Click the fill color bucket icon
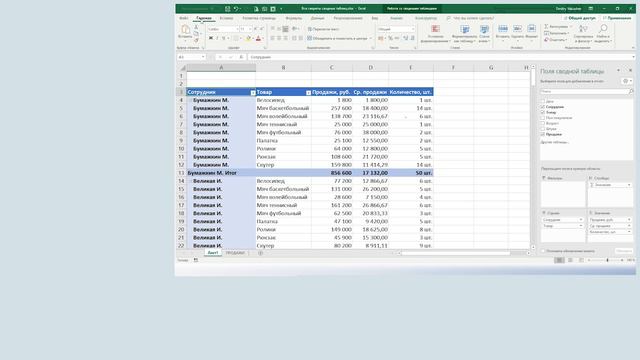This screenshot has width=640, height=360. coord(248,38)
